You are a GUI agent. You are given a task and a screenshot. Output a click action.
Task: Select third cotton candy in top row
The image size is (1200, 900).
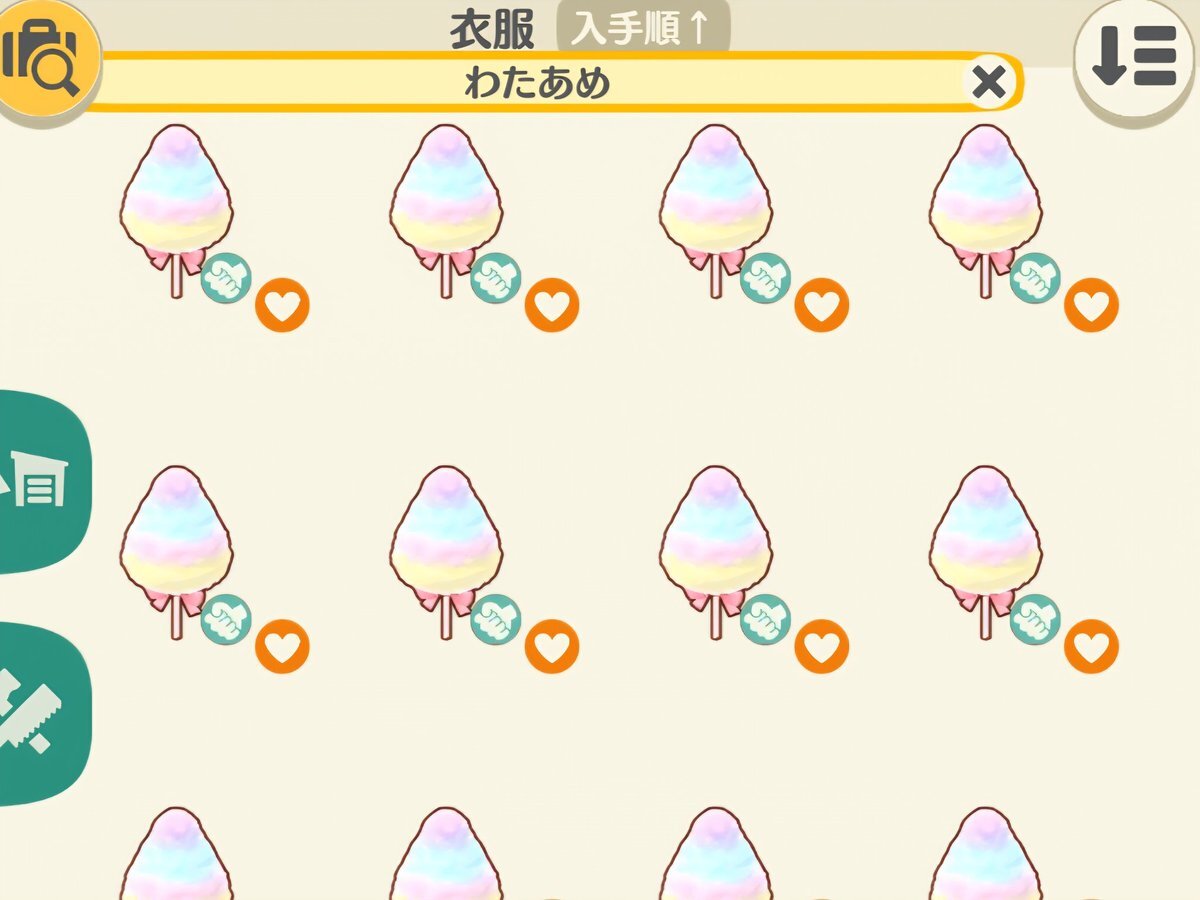coord(716,210)
